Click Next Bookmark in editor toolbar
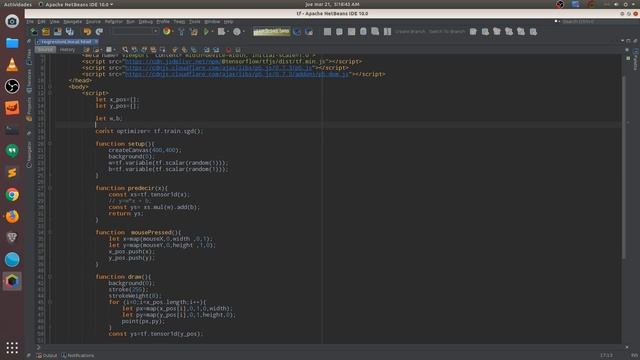640x360 pixels. pos(184,50)
